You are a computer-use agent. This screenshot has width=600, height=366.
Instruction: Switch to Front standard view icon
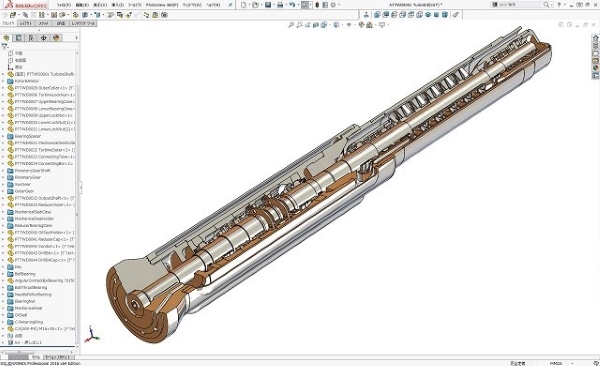(x=377, y=15)
